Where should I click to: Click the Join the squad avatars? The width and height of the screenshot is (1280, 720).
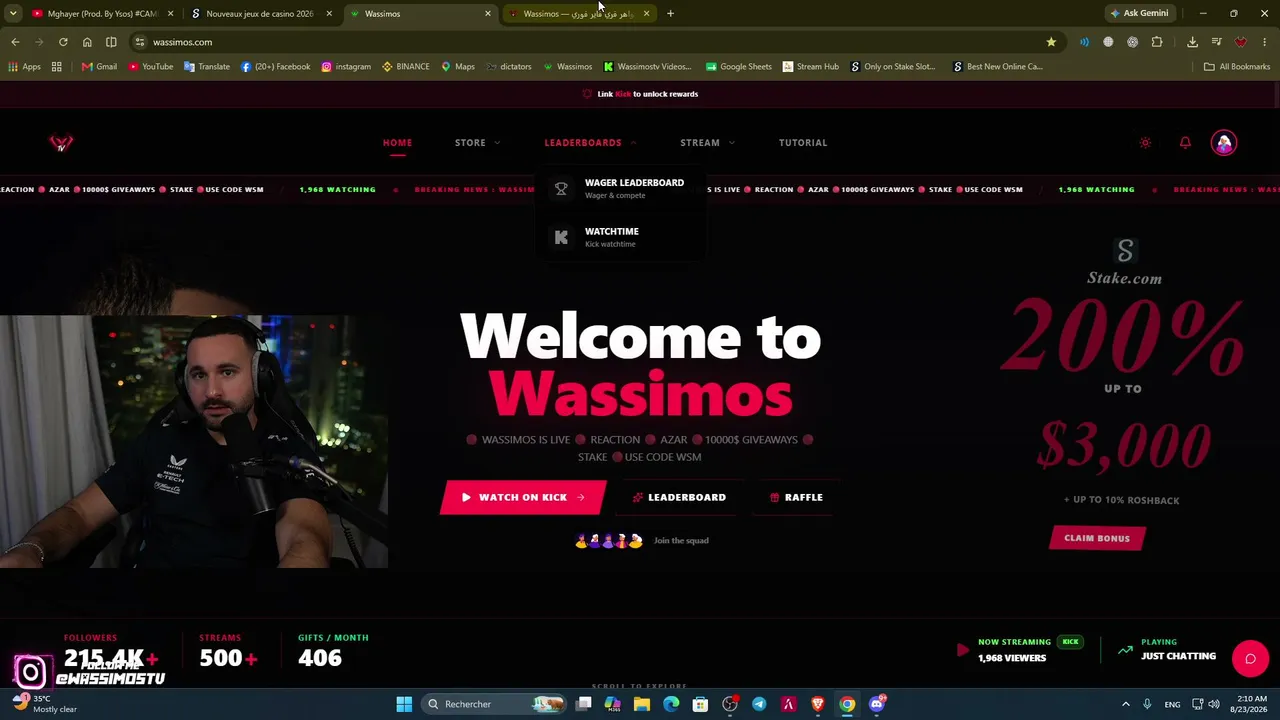click(x=608, y=541)
